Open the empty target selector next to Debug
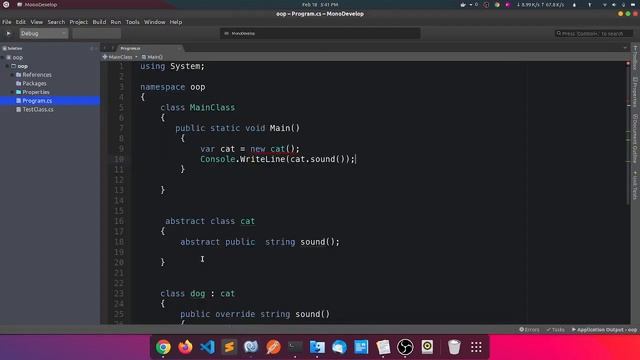The height and width of the screenshot is (360, 640). point(97,33)
